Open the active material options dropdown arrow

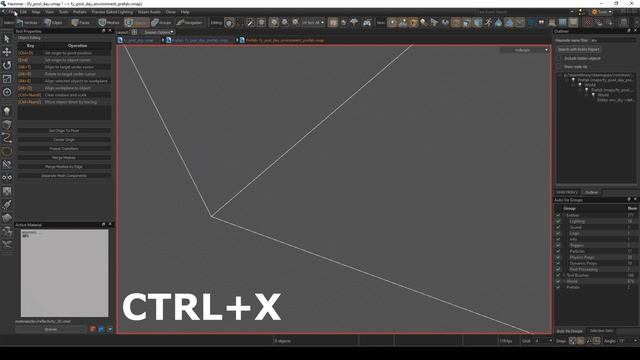coord(110,329)
